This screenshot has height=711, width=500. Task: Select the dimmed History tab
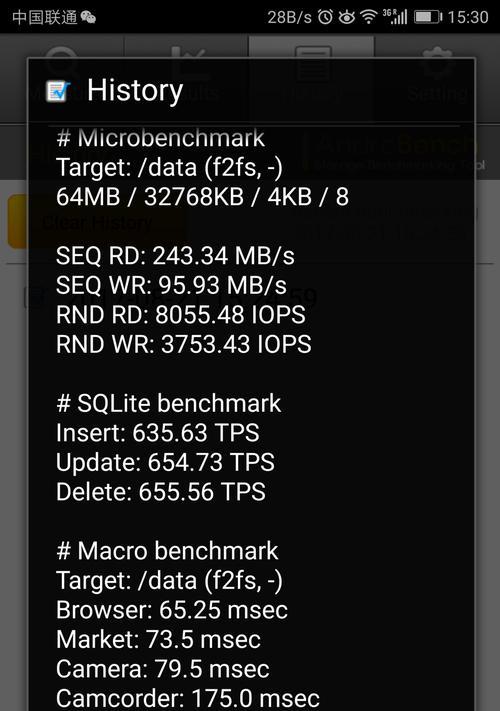coord(312,78)
